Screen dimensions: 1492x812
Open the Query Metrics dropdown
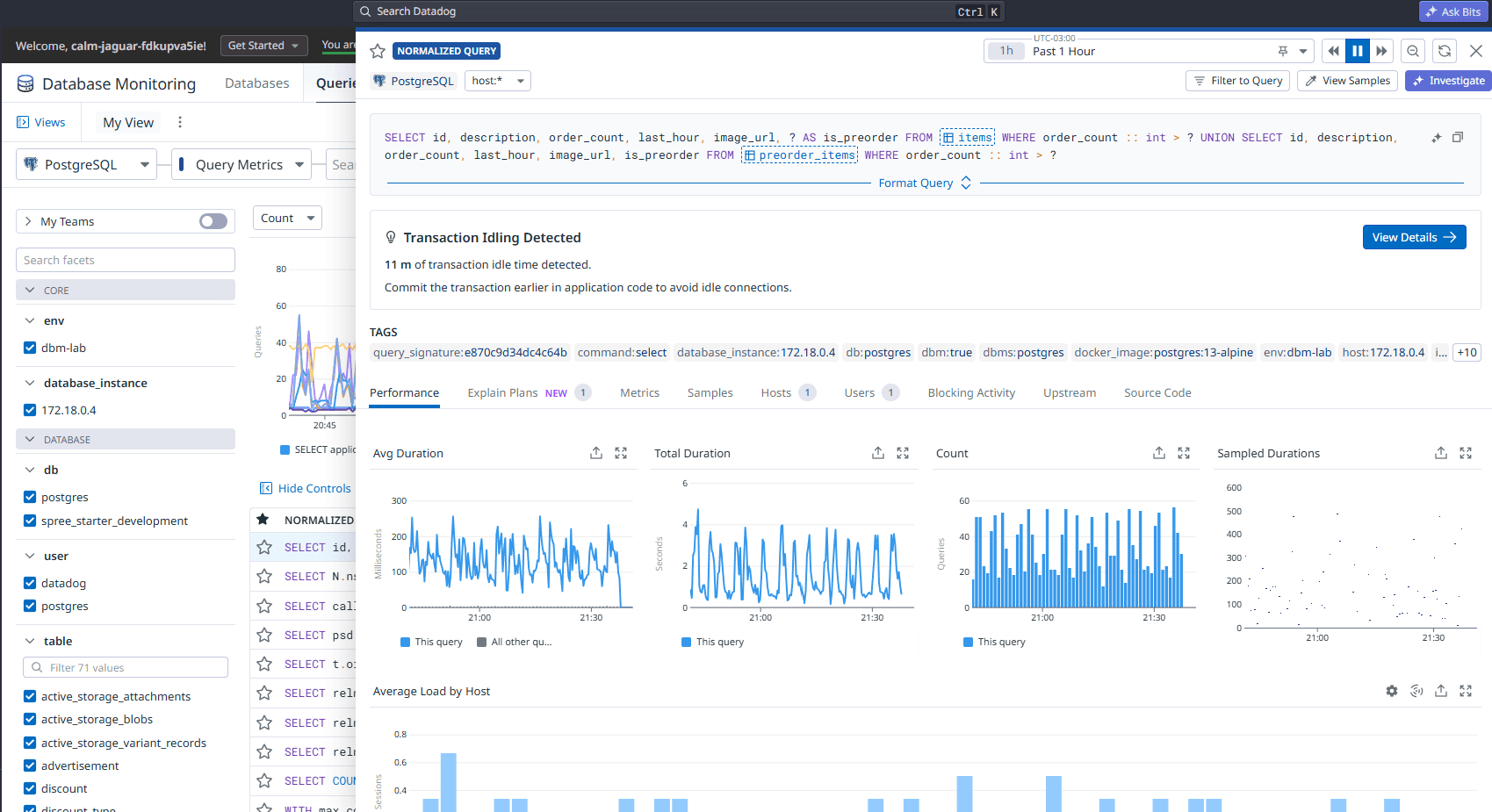pos(241,164)
